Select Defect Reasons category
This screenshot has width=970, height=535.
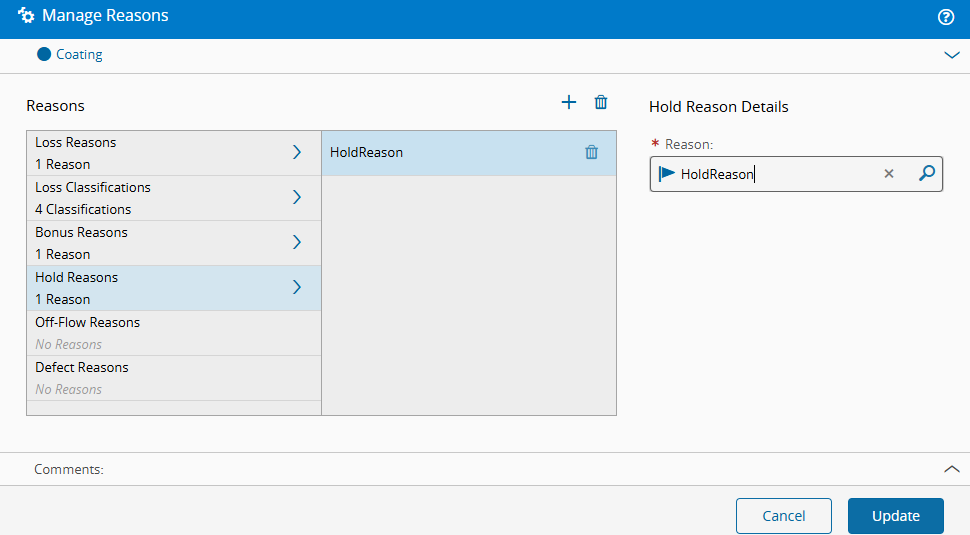174,379
